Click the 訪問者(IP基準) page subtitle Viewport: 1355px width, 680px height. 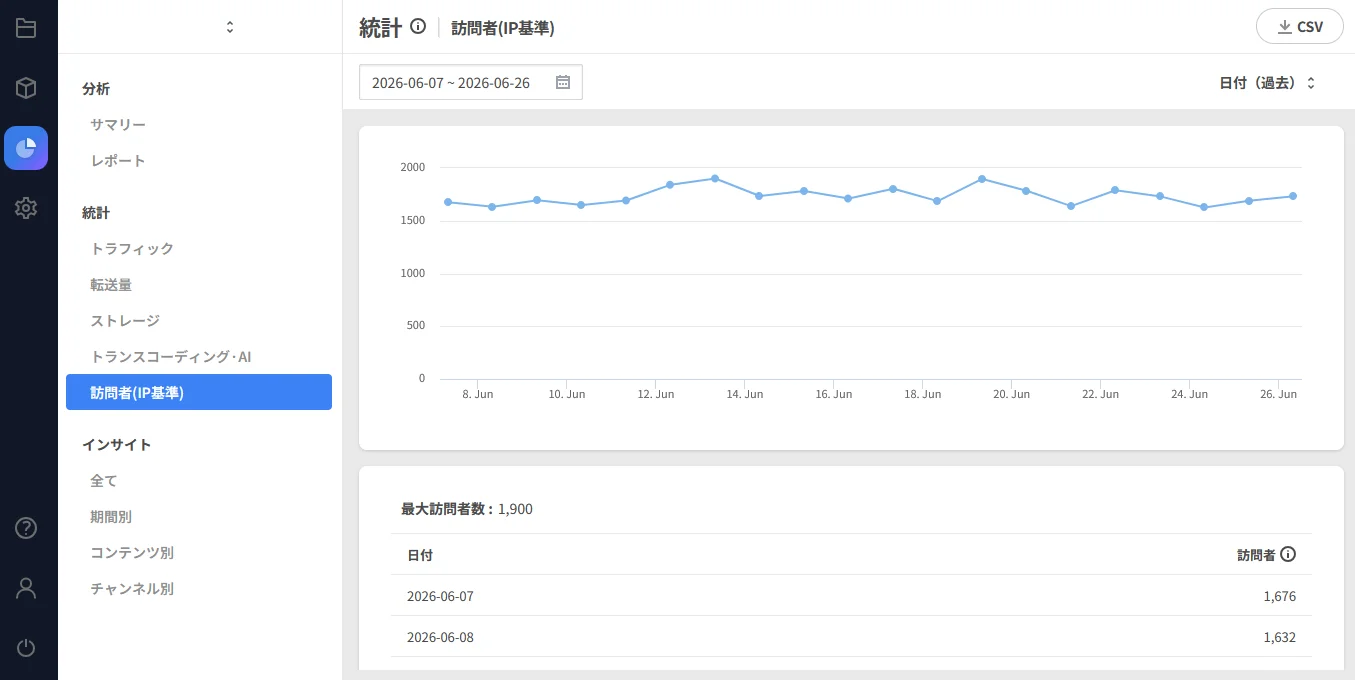pyautogui.click(x=503, y=28)
